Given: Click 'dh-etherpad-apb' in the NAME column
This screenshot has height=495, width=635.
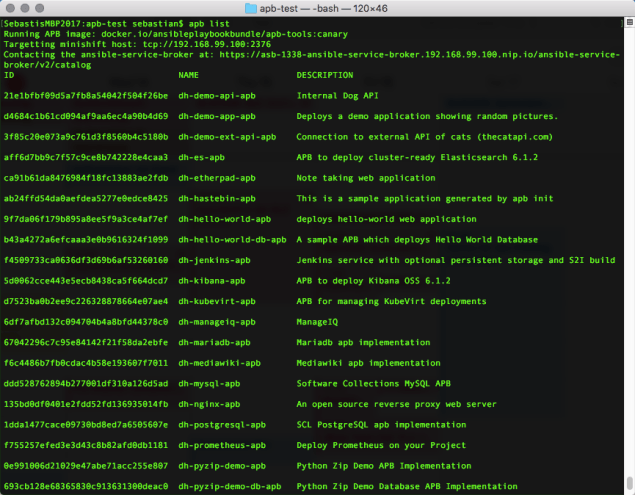Looking at the screenshot, I should click(217, 178).
